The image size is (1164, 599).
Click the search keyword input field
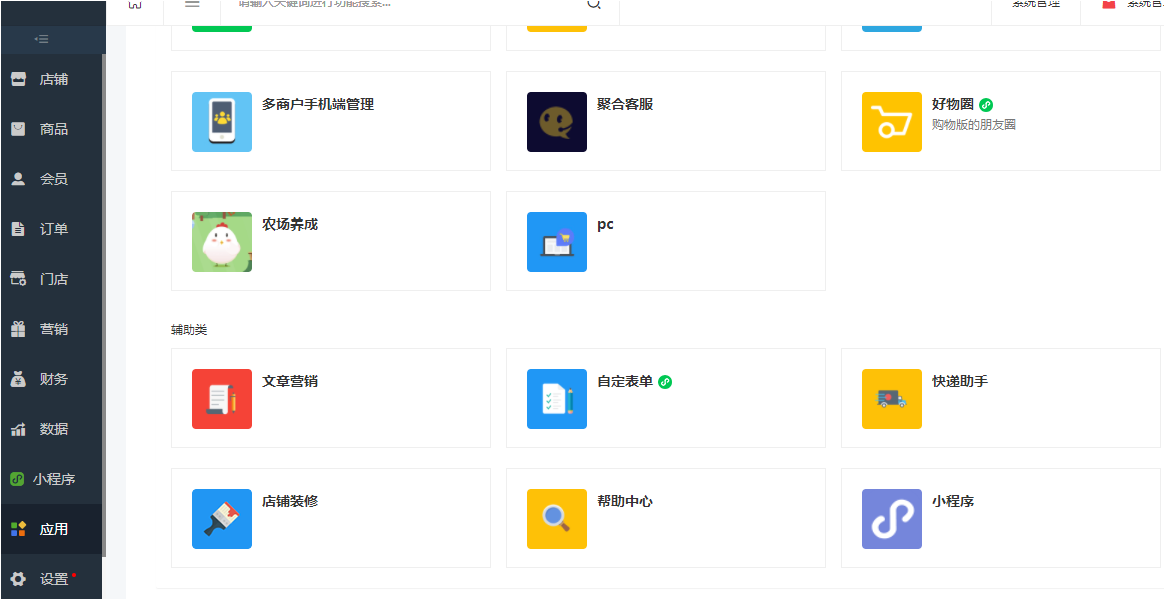400,5
